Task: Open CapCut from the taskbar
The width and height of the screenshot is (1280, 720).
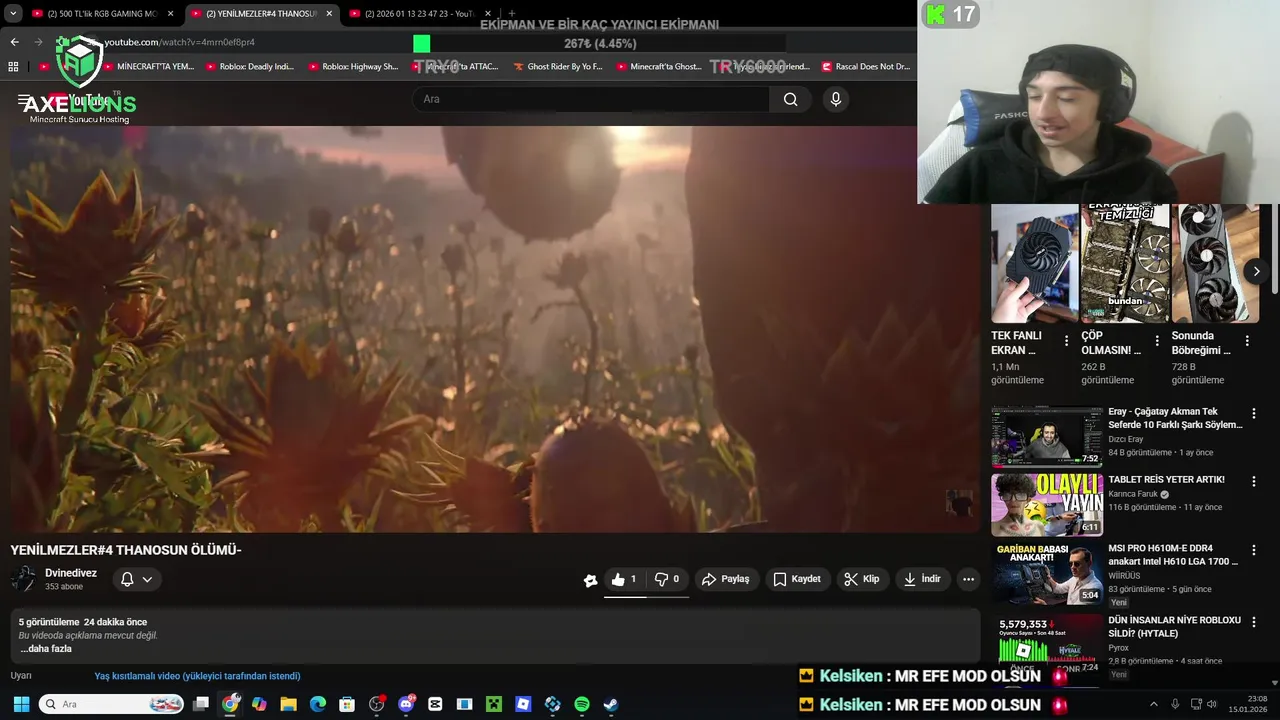Action: 435,704
